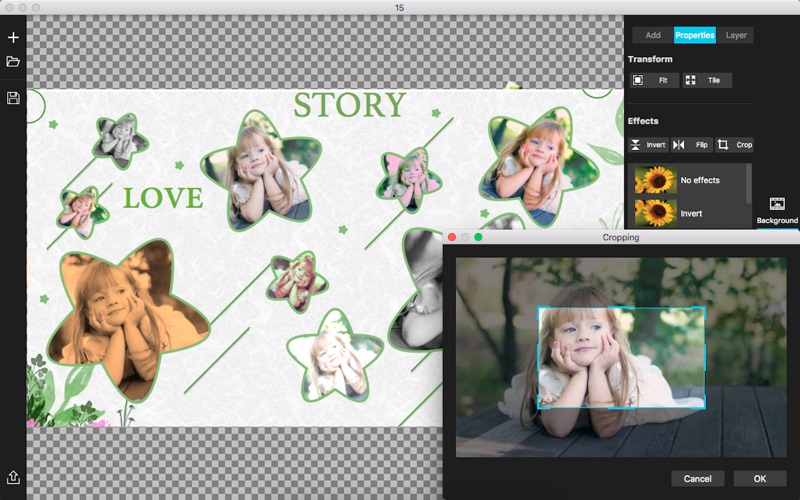Click the Invert icon in Effects row
The image size is (800, 500).
[635, 145]
